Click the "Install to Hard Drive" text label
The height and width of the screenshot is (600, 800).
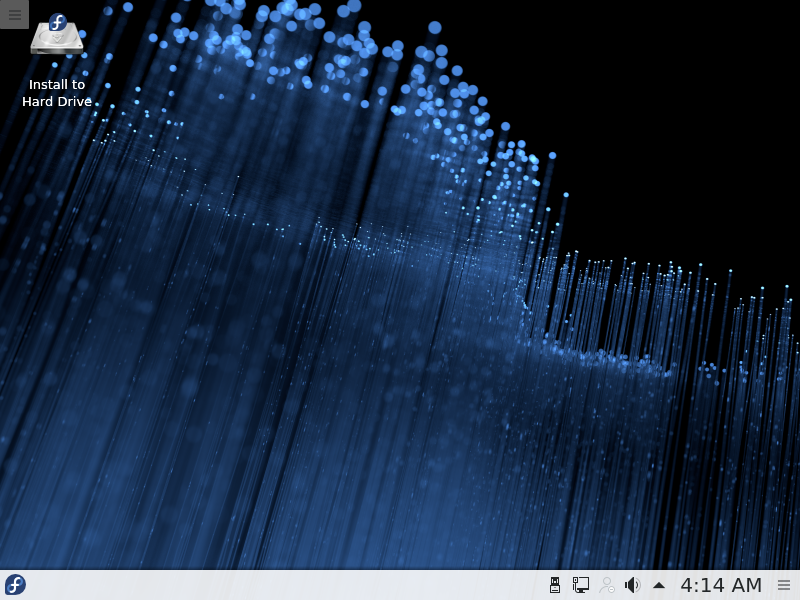click(57, 93)
